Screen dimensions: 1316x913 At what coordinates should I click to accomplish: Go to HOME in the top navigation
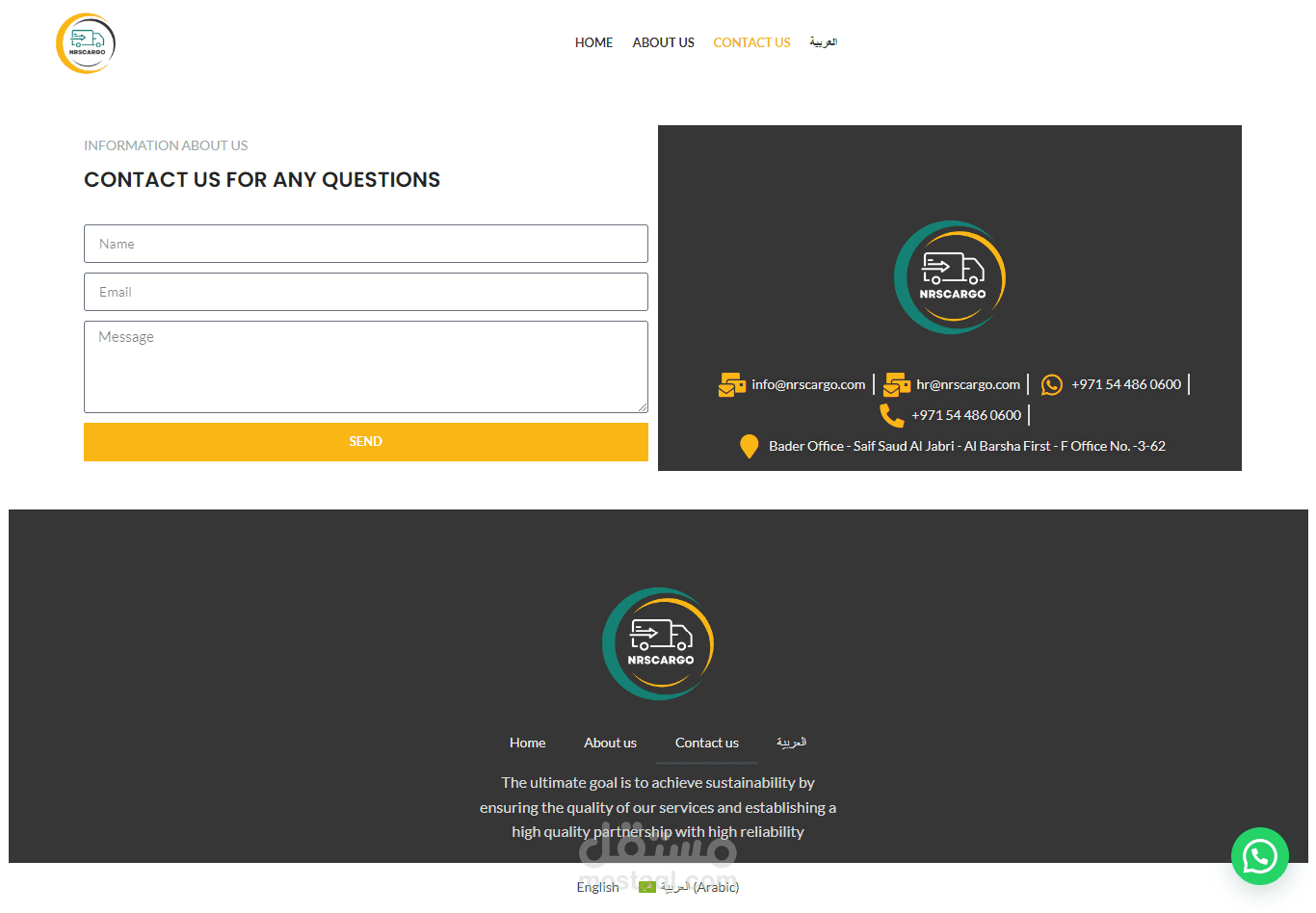click(593, 42)
